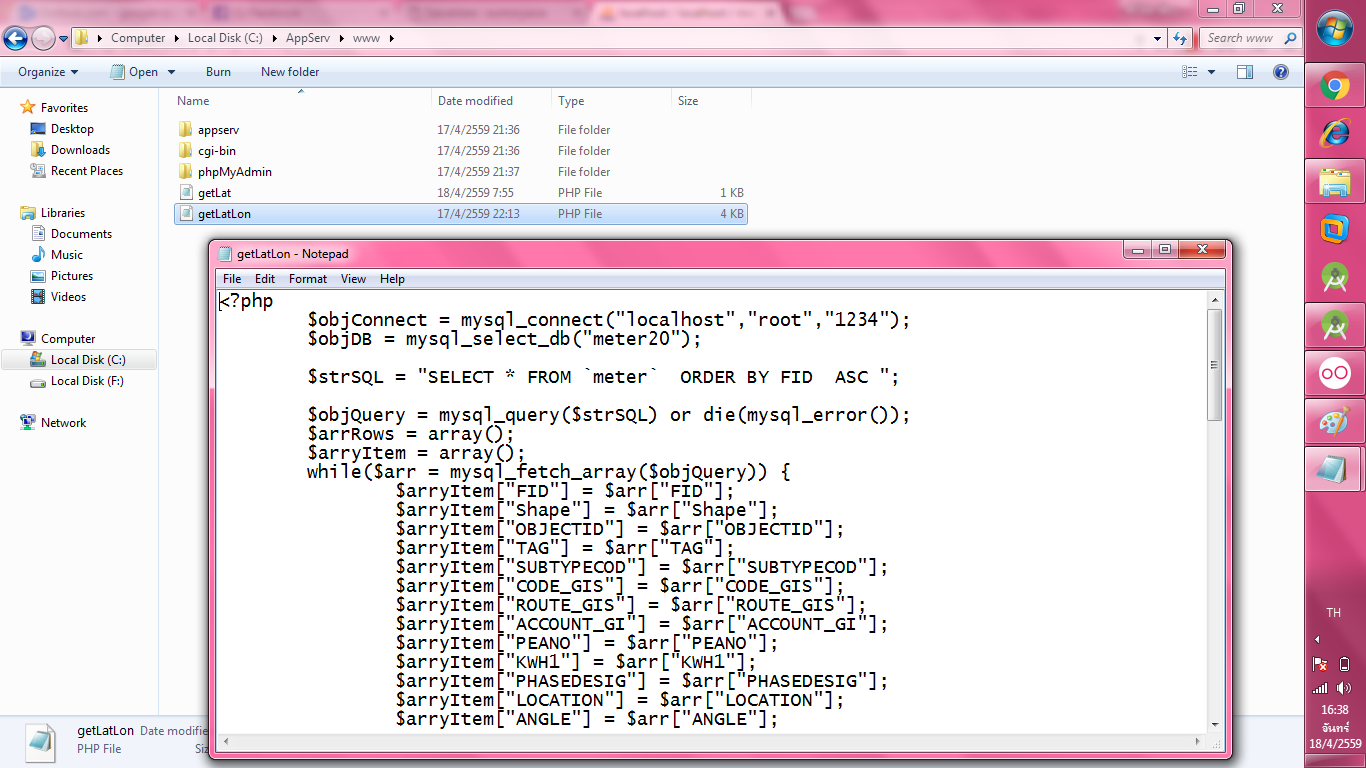This screenshot has width=1366, height=768.
Task: Select the phpMyAdmin folder icon
Action: (x=185, y=172)
